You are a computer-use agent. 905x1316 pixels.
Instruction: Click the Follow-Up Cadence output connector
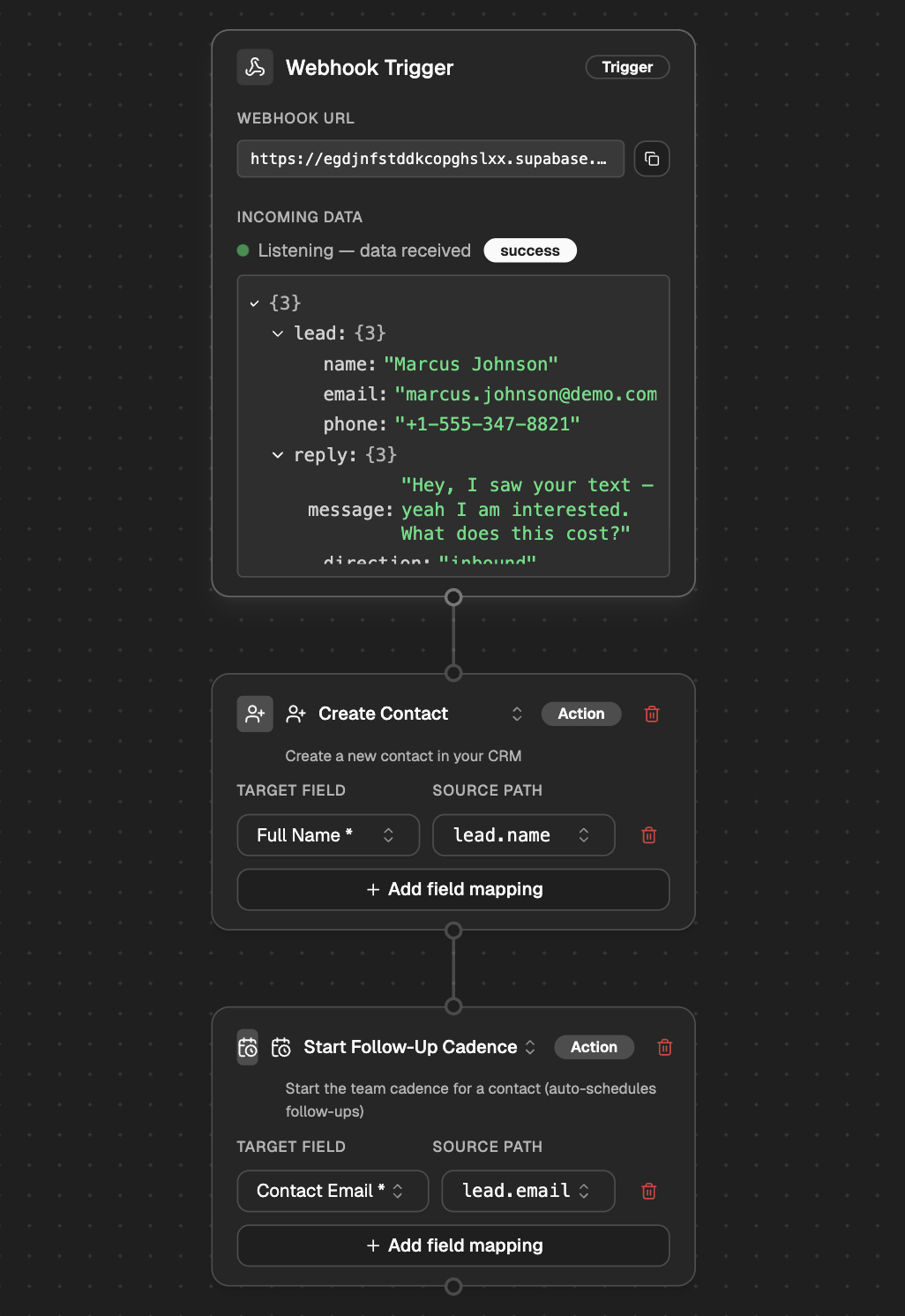453,1287
